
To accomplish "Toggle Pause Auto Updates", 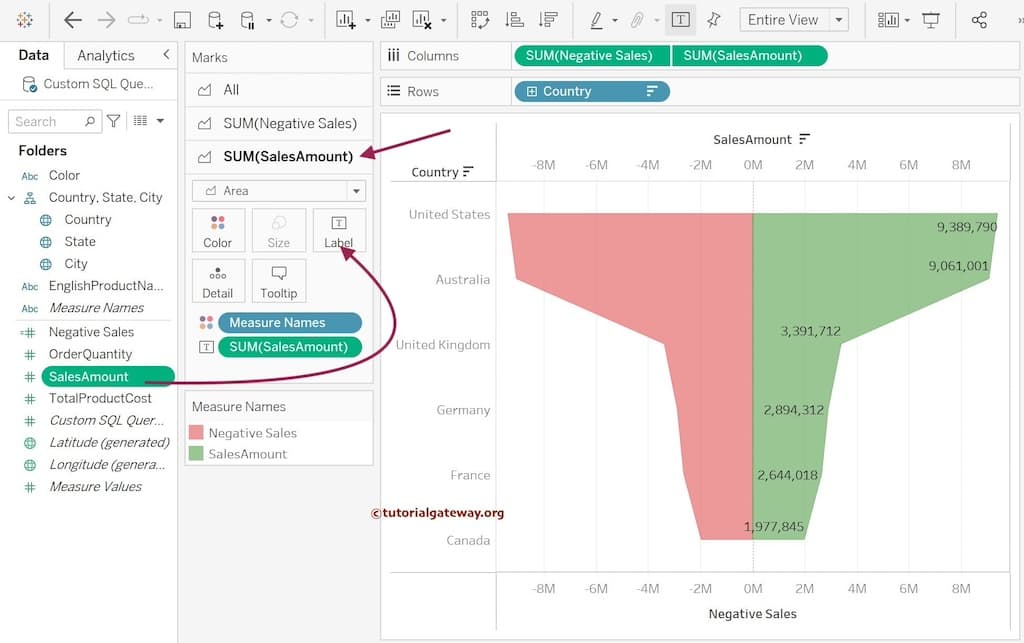I will click(248, 18).
